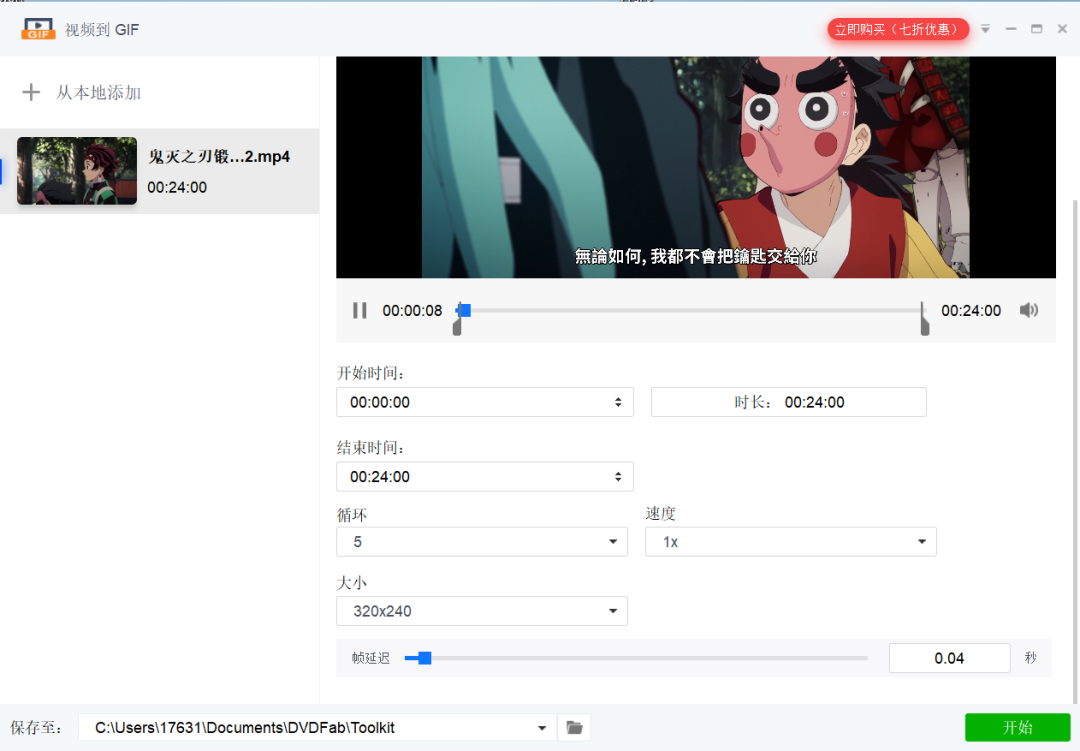Image resolution: width=1080 pixels, height=751 pixels.
Task: Select the 鬼灭之刃 video in the sidebar
Action: coord(160,170)
